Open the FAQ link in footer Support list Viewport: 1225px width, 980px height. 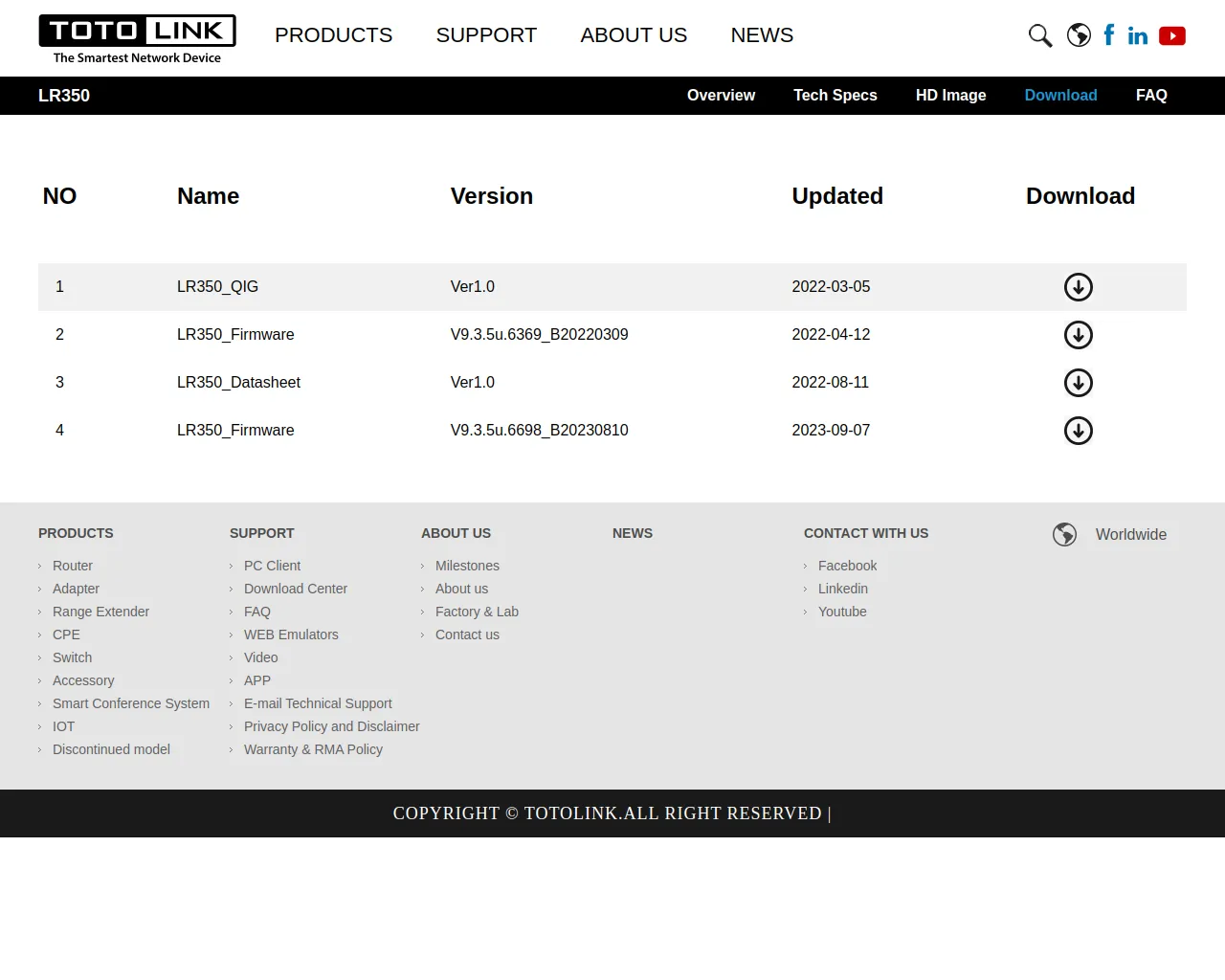(x=257, y=612)
